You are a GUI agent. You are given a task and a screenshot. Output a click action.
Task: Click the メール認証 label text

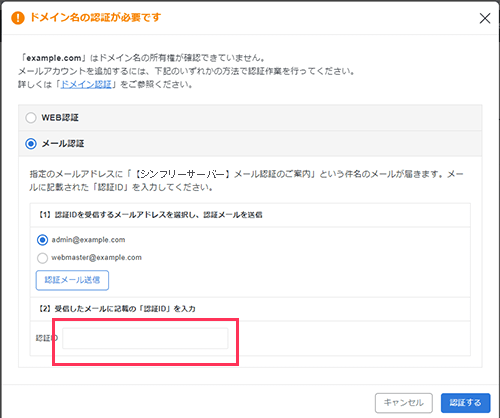click(63, 144)
